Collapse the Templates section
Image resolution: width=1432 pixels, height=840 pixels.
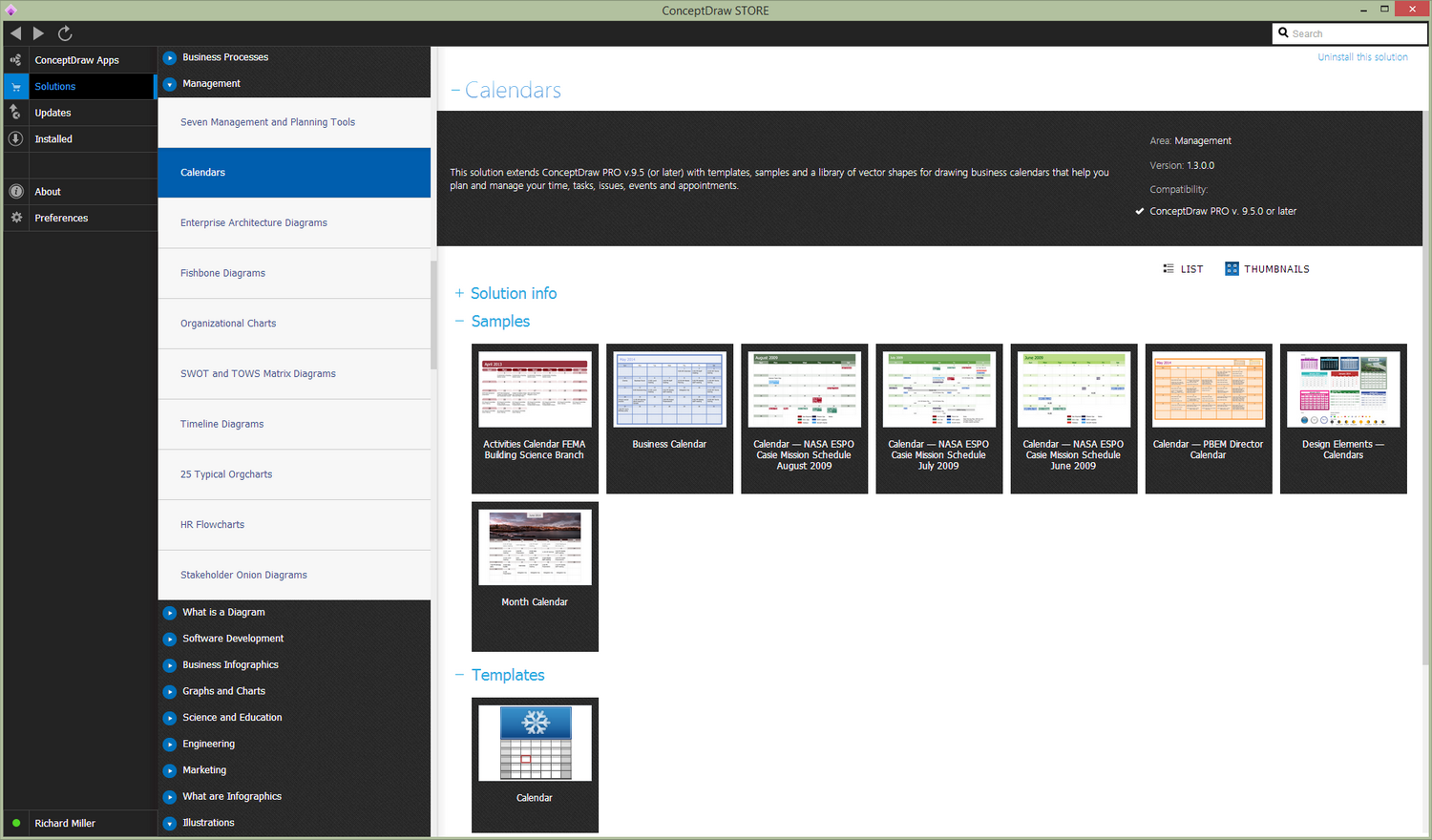(x=459, y=675)
